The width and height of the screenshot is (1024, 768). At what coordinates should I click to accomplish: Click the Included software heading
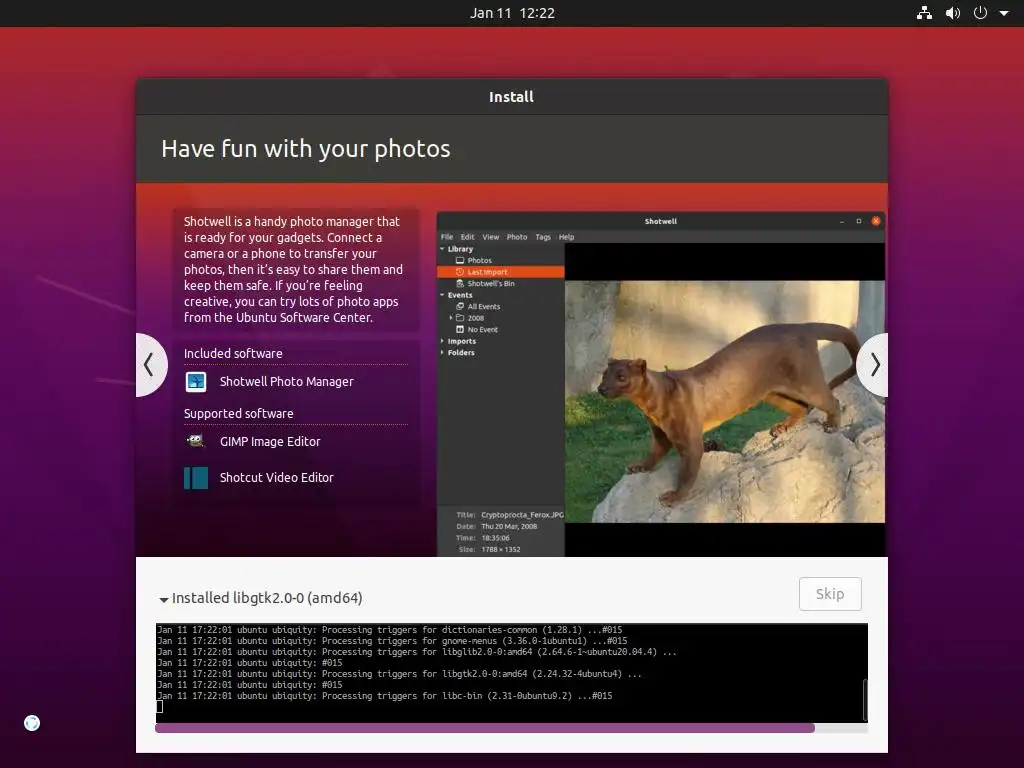[x=233, y=353]
